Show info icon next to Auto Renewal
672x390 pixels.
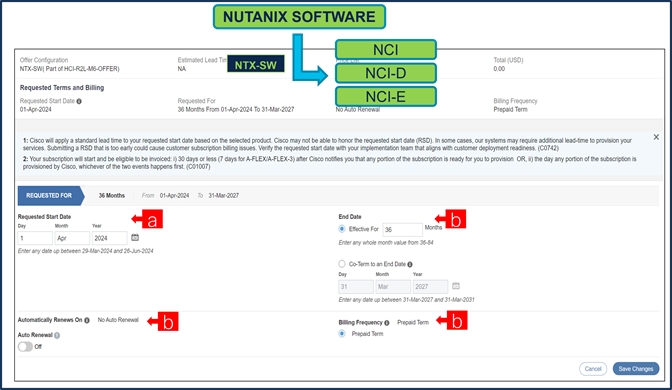[x=57, y=335]
